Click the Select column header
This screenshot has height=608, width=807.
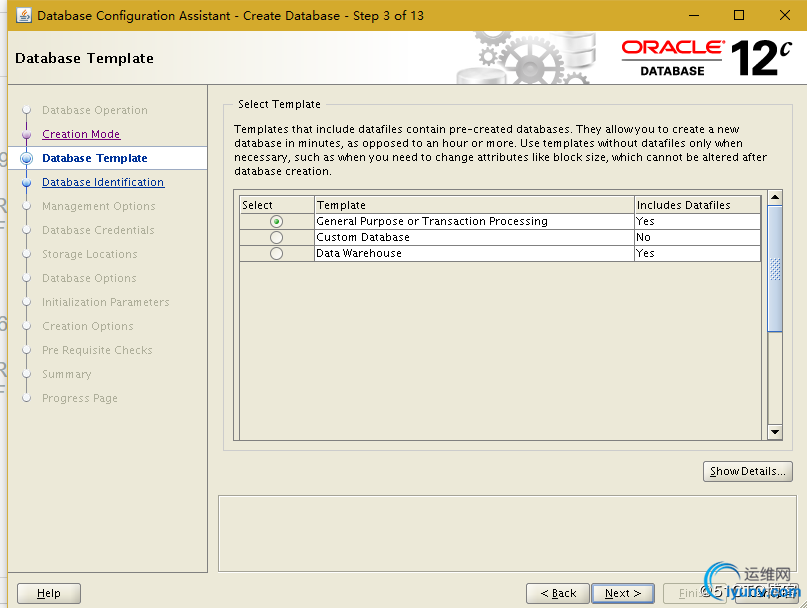tap(277, 205)
